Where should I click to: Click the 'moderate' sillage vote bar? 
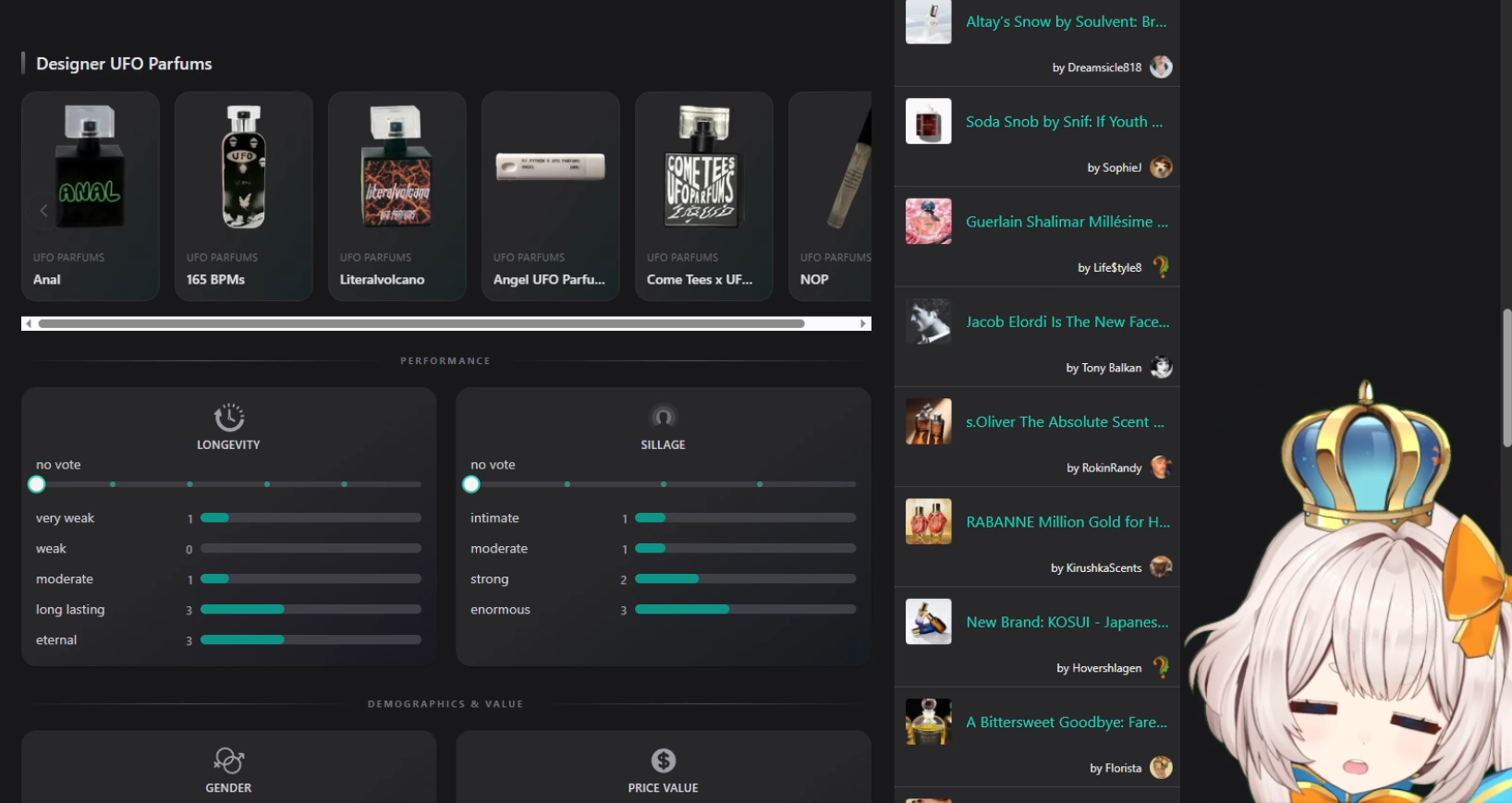coord(745,548)
